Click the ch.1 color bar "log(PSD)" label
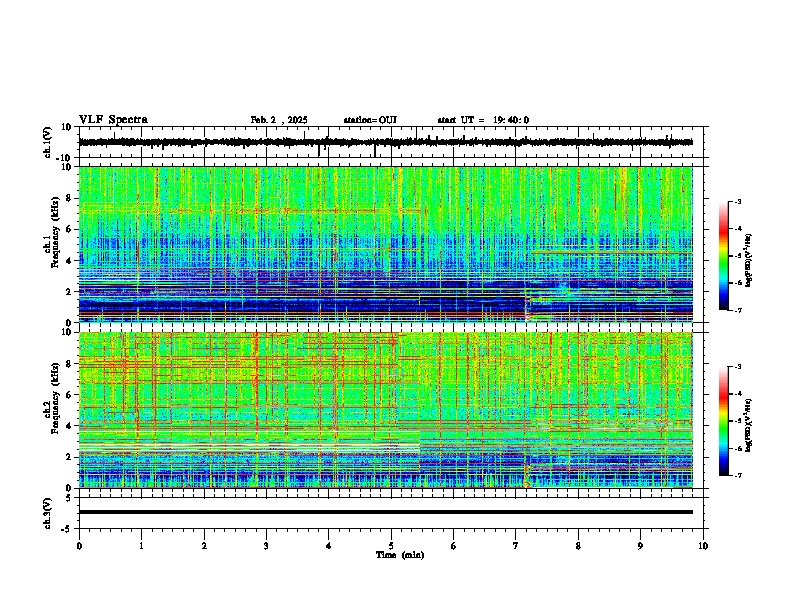 749,261
